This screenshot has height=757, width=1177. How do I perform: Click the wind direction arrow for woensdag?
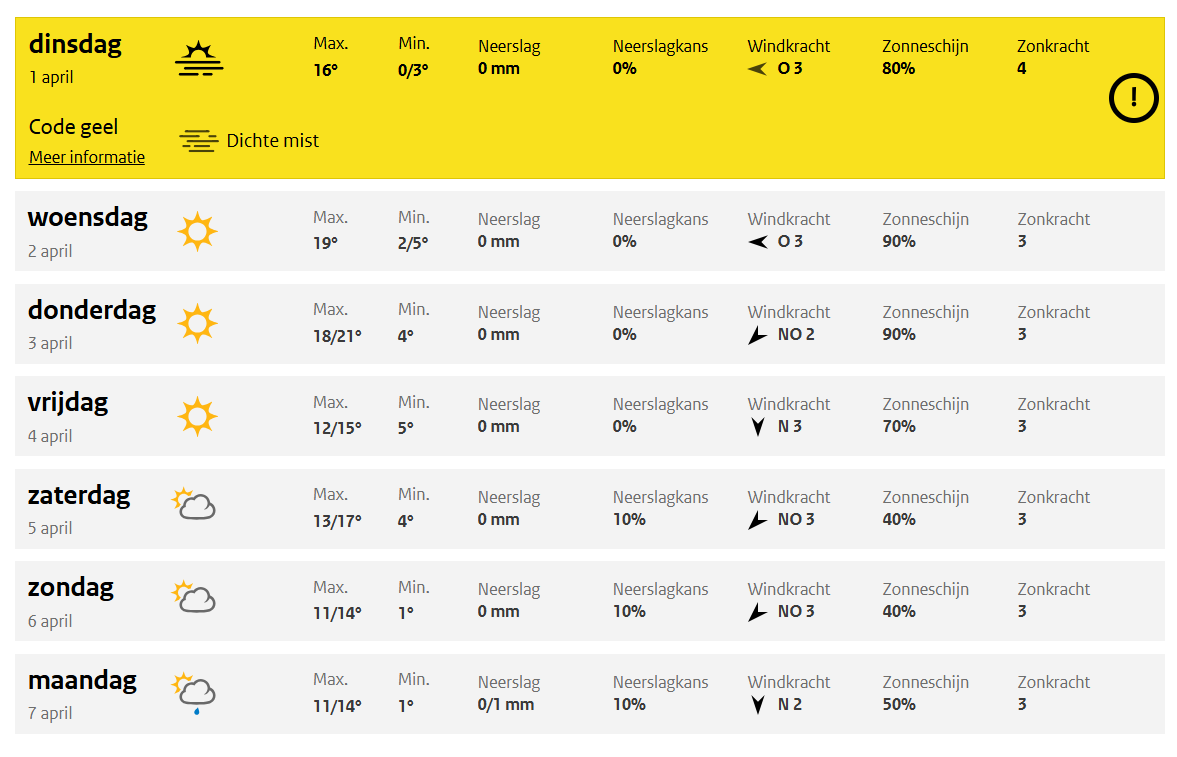pos(758,241)
